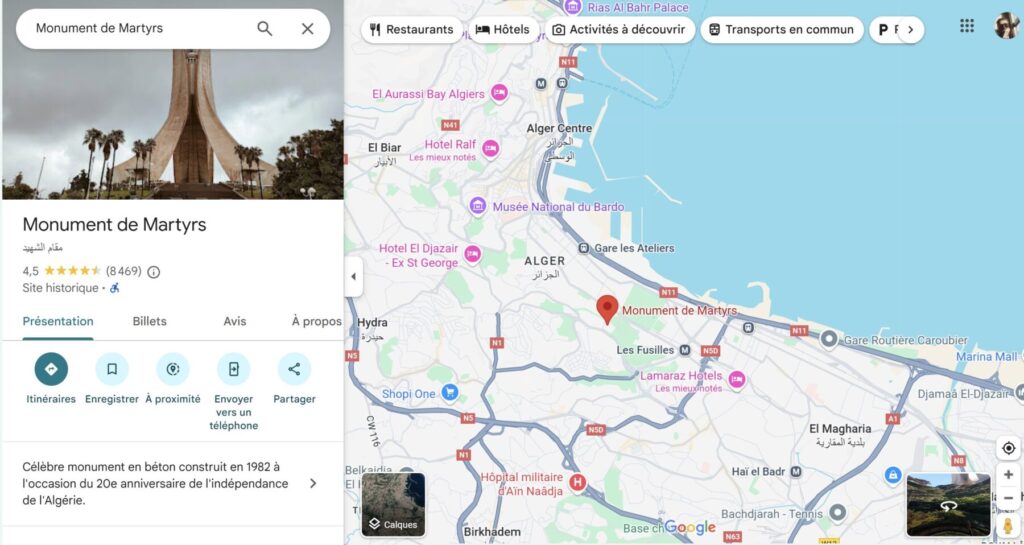1024x545 pixels.
Task: Open the Street View photo thumbnail
Action: pyautogui.click(x=948, y=505)
